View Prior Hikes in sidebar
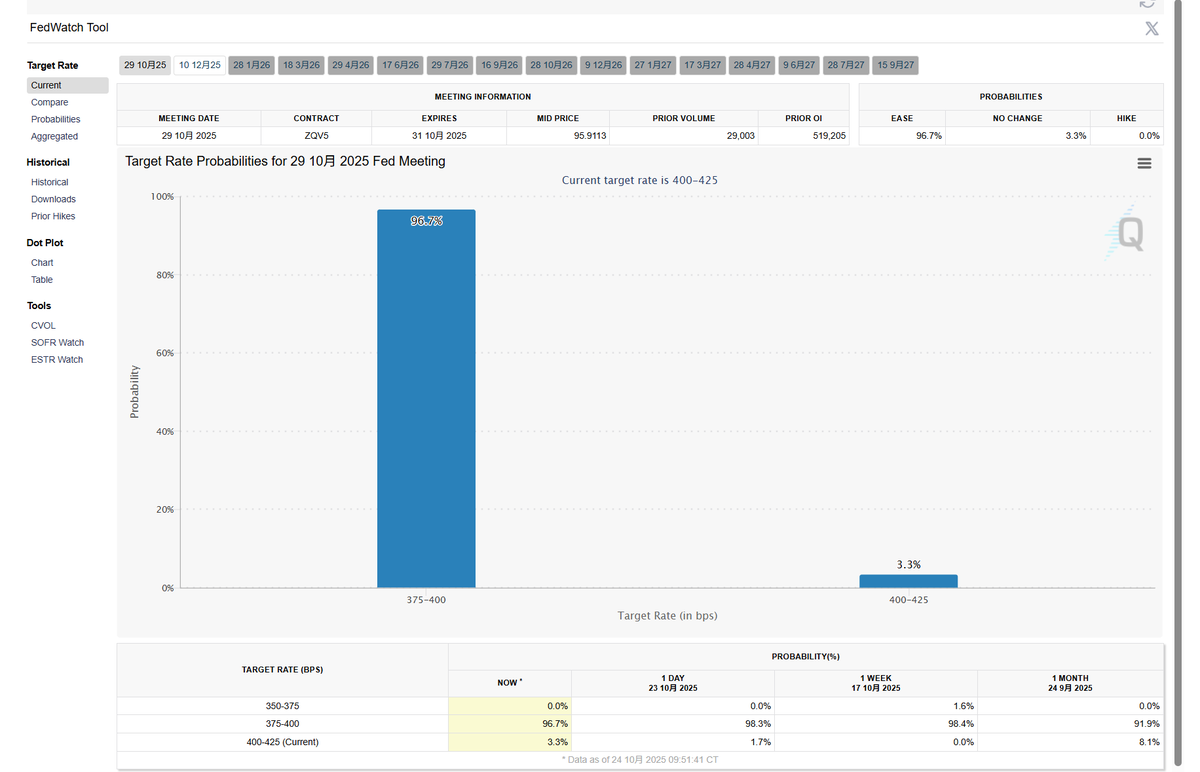 coord(53,216)
